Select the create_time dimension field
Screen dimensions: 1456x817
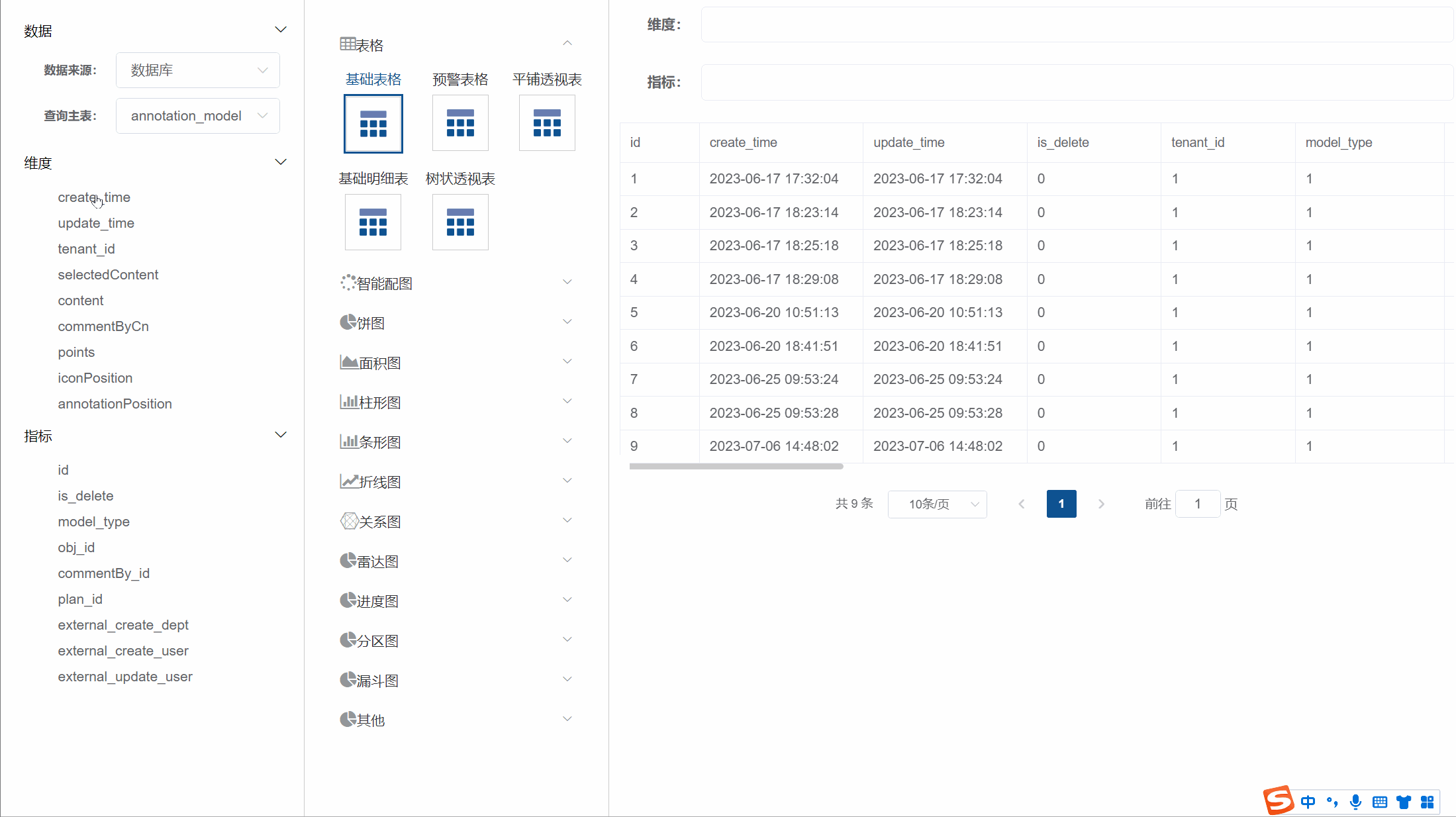tap(93, 197)
